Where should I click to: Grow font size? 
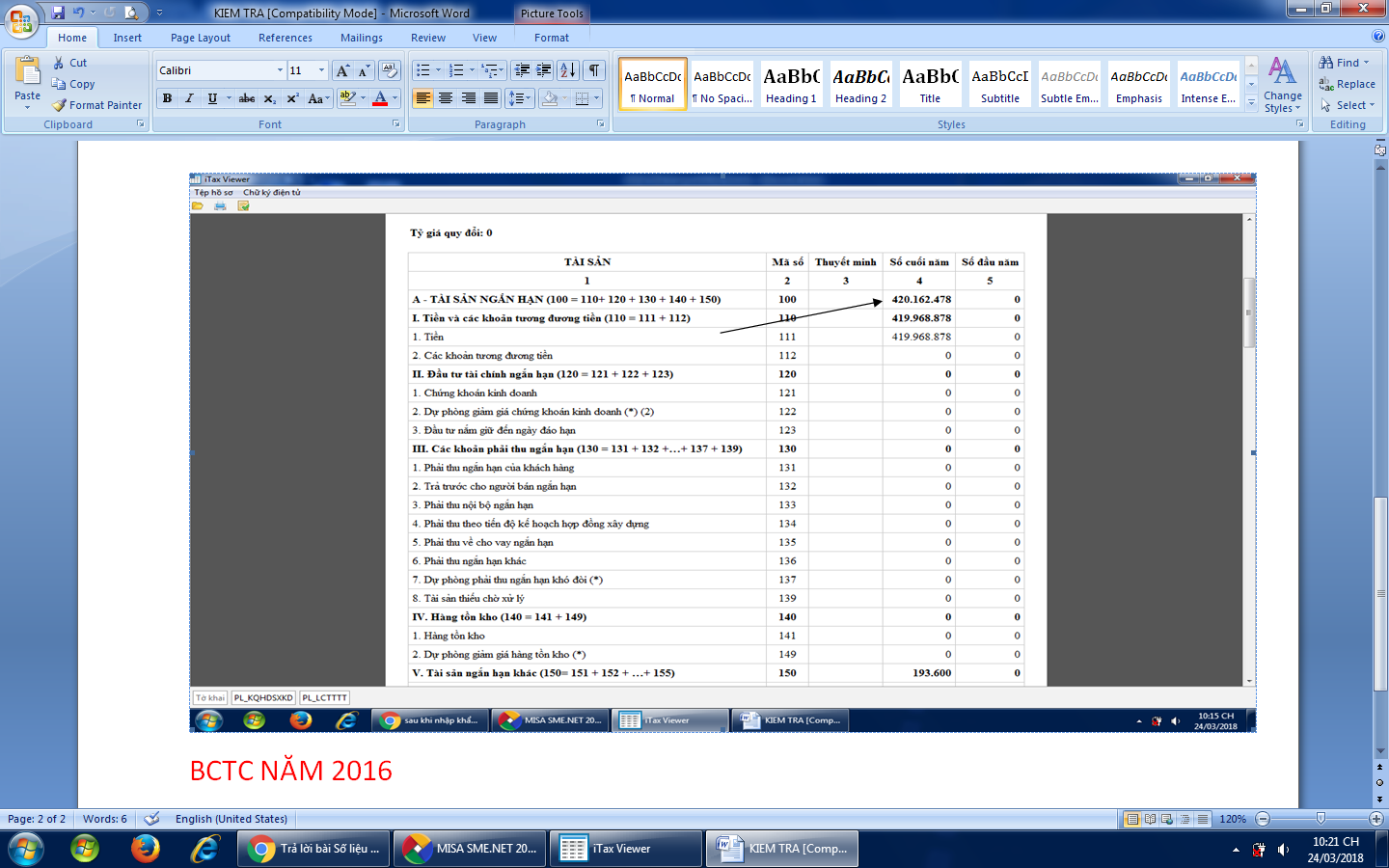(342, 70)
